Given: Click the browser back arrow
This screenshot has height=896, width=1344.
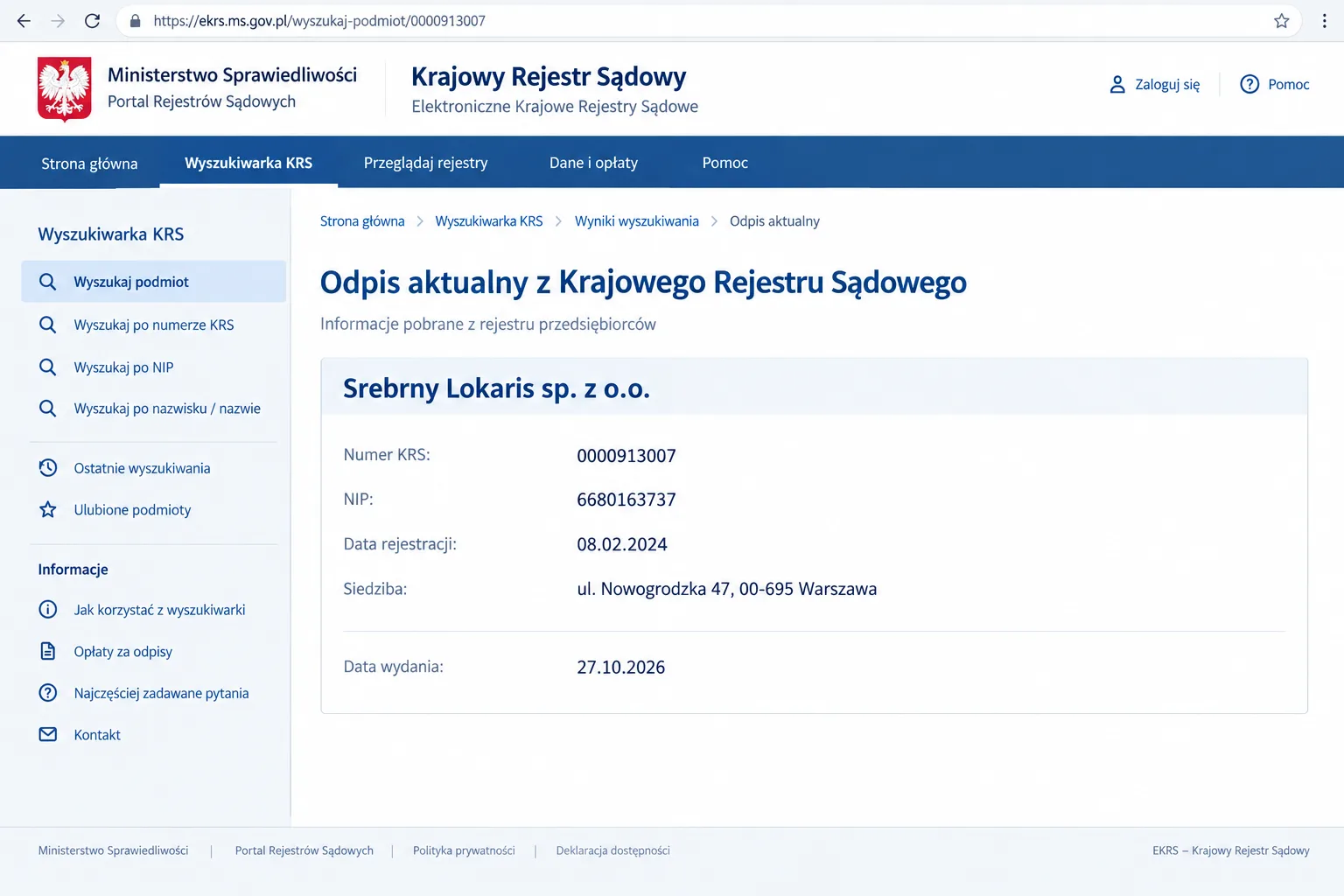Looking at the screenshot, I should [x=24, y=21].
